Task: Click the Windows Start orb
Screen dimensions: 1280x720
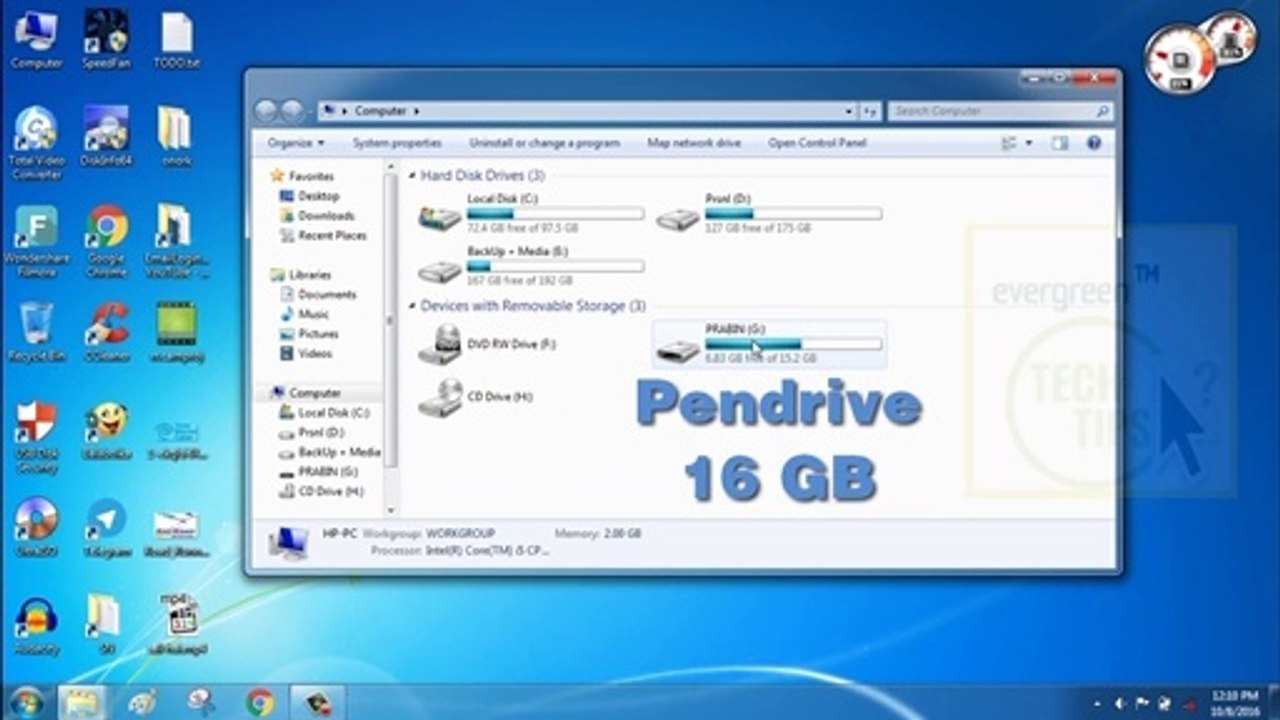Action: pos(26,702)
